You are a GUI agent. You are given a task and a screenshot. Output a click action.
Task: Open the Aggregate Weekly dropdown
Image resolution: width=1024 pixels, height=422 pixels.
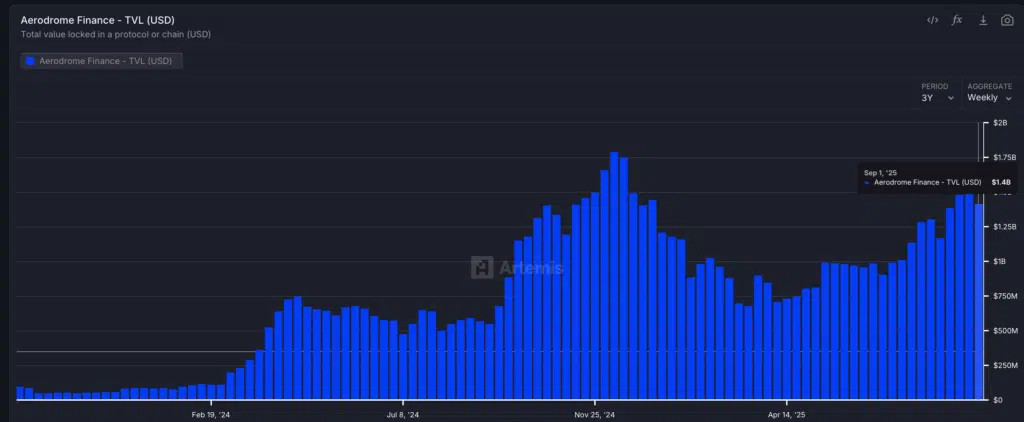989,98
